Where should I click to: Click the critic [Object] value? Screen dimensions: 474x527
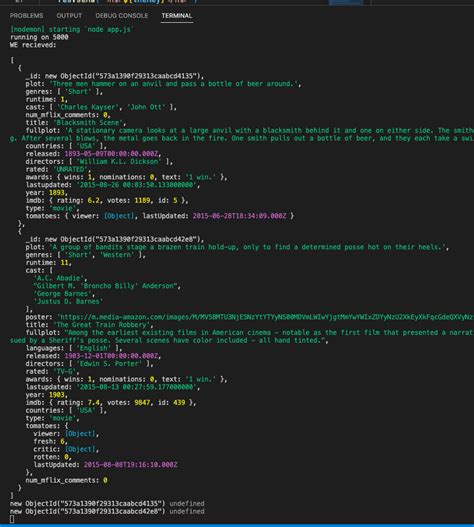(80, 449)
